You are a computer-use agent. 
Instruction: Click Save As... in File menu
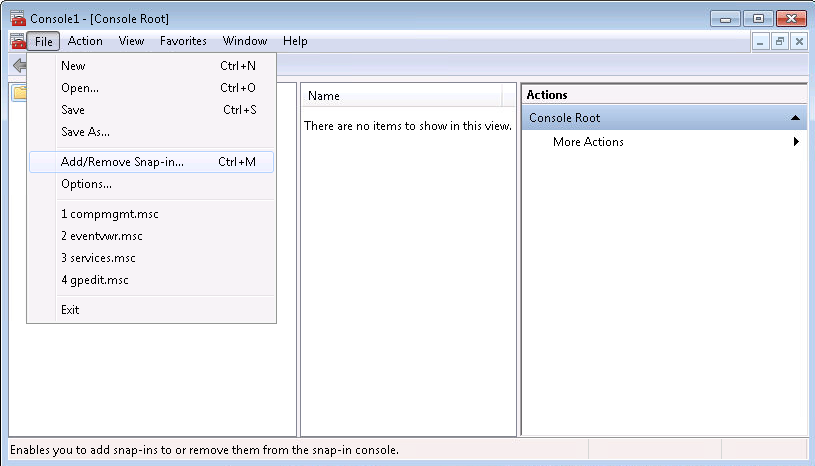(x=85, y=131)
